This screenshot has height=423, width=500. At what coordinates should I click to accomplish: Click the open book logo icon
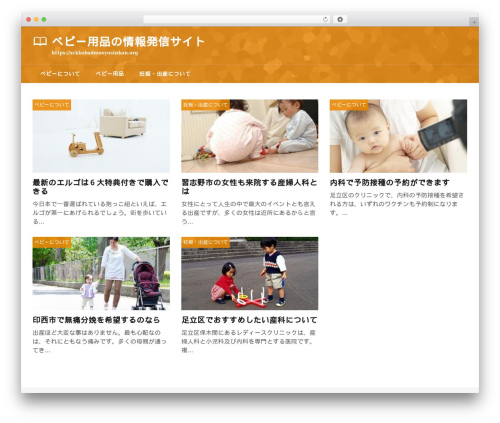point(40,42)
